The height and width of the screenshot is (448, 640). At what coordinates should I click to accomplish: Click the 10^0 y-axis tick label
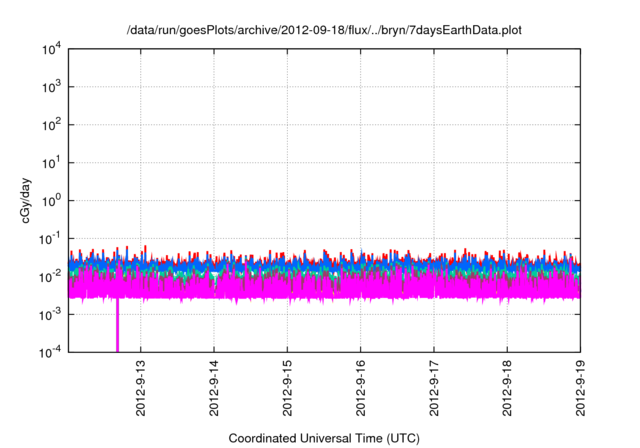[50, 201]
